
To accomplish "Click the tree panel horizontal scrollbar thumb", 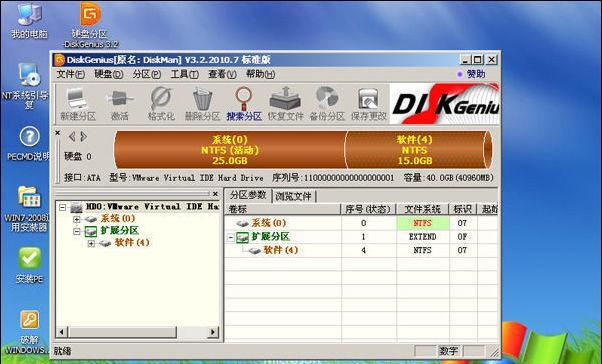I will pos(122,332).
